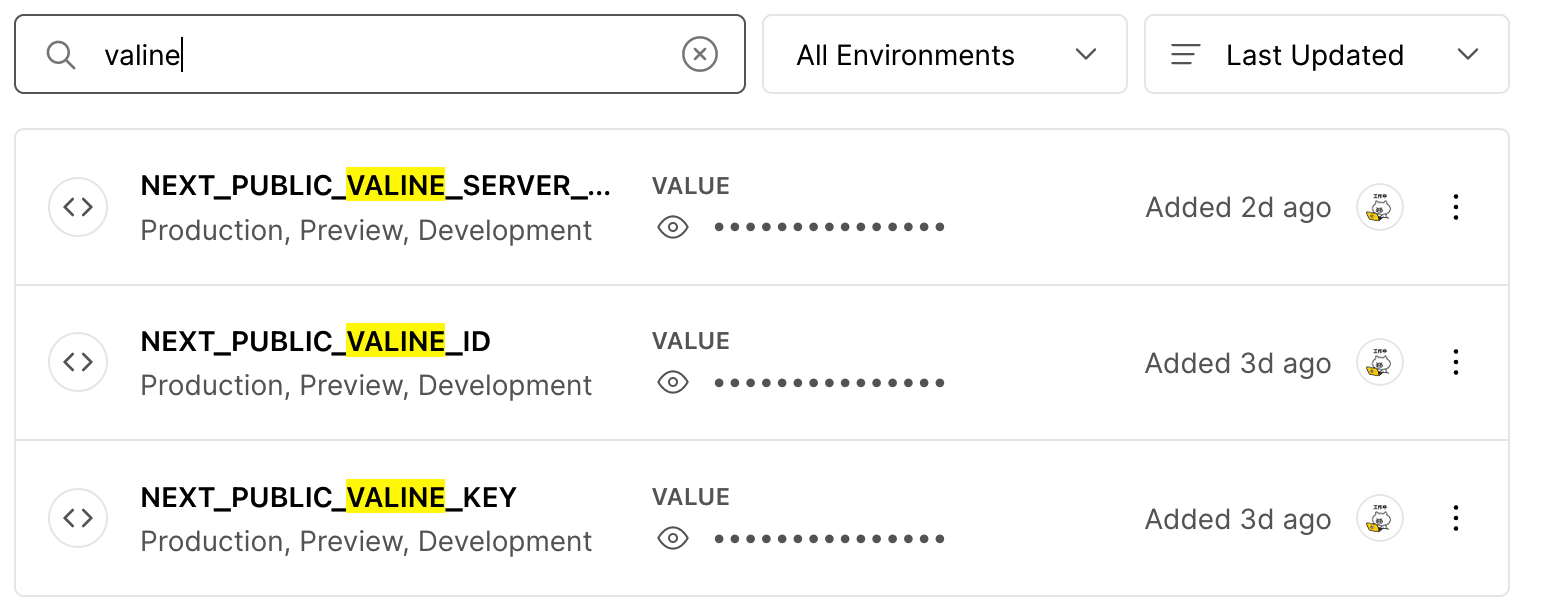
Task: Focus the search field containing valine
Action: pos(380,54)
